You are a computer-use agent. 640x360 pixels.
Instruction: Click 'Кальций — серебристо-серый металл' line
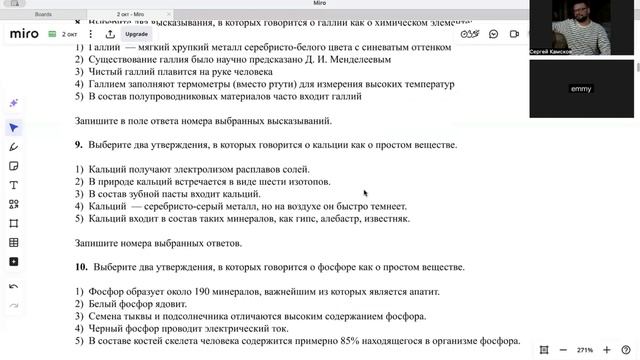click(x=247, y=206)
